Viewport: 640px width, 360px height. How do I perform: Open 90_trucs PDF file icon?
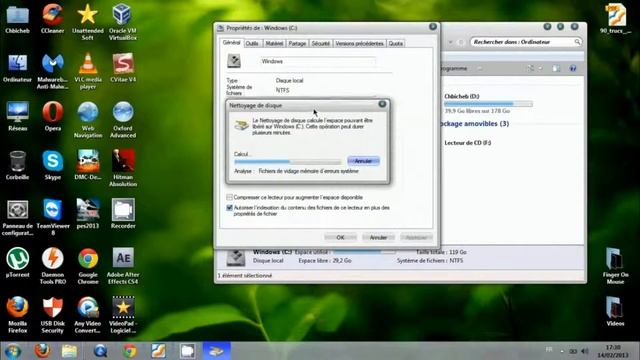click(x=616, y=18)
